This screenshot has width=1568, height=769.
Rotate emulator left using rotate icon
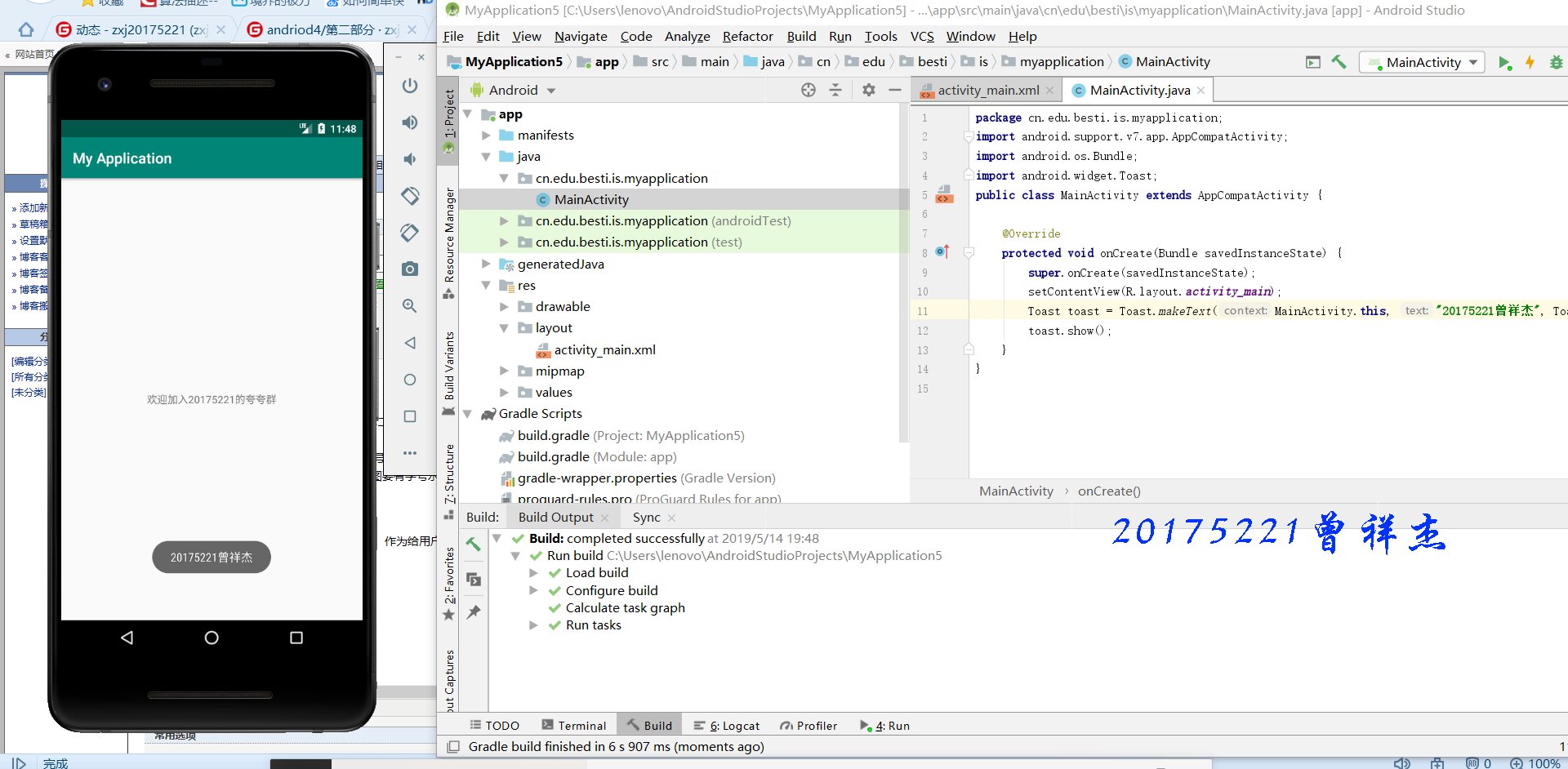click(x=410, y=196)
